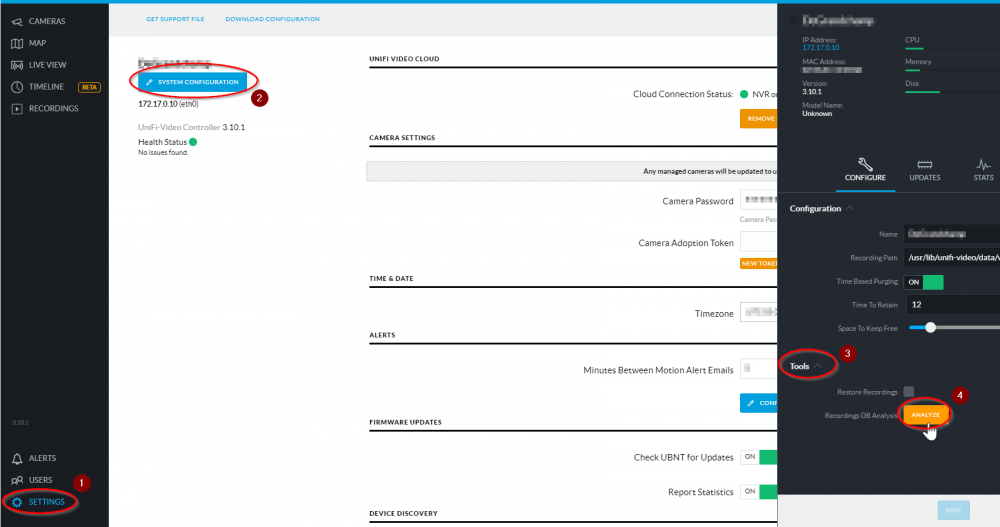Click the pencil icon on System Configuration
This screenshot has height=527, width=1000.
tap(149, 82)
